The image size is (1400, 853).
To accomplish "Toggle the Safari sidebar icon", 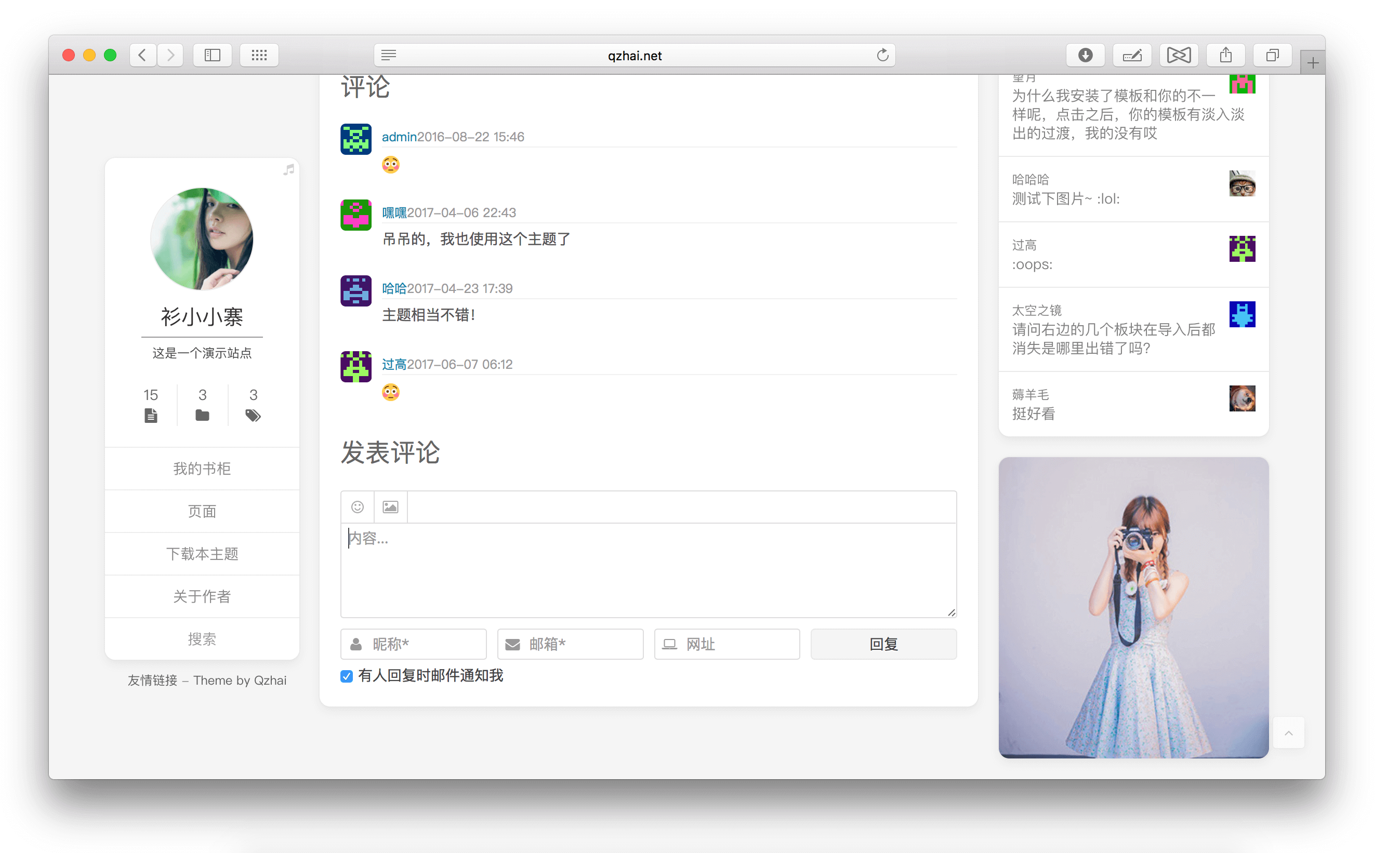I will pos(212,55).
